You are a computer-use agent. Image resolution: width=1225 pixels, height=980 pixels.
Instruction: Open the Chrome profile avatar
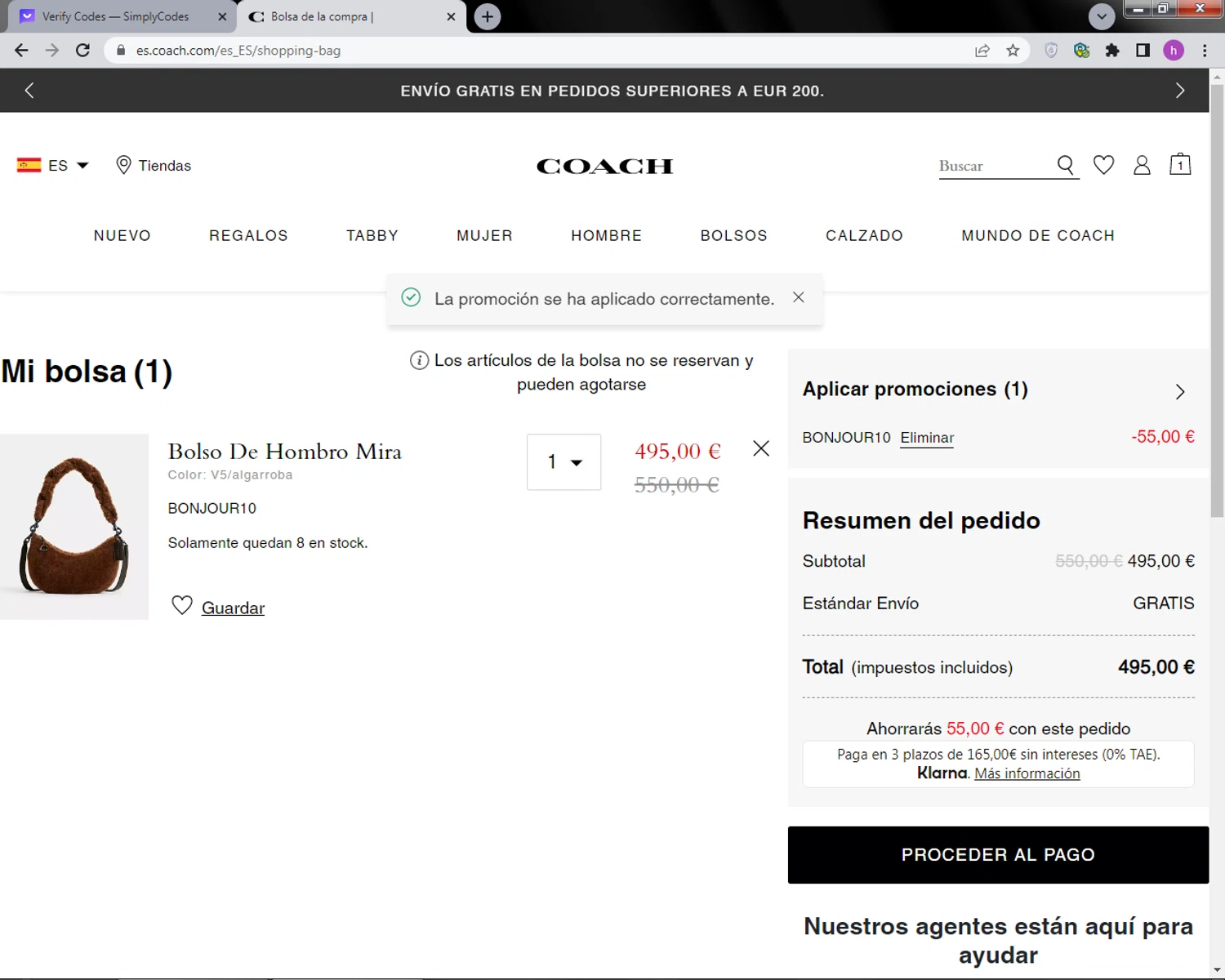tap(1174, 51)
